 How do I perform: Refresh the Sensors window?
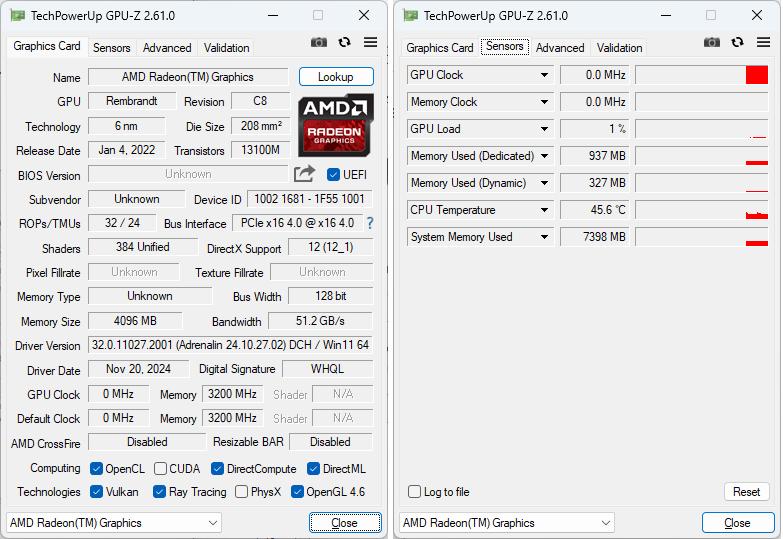coord(737,42)
